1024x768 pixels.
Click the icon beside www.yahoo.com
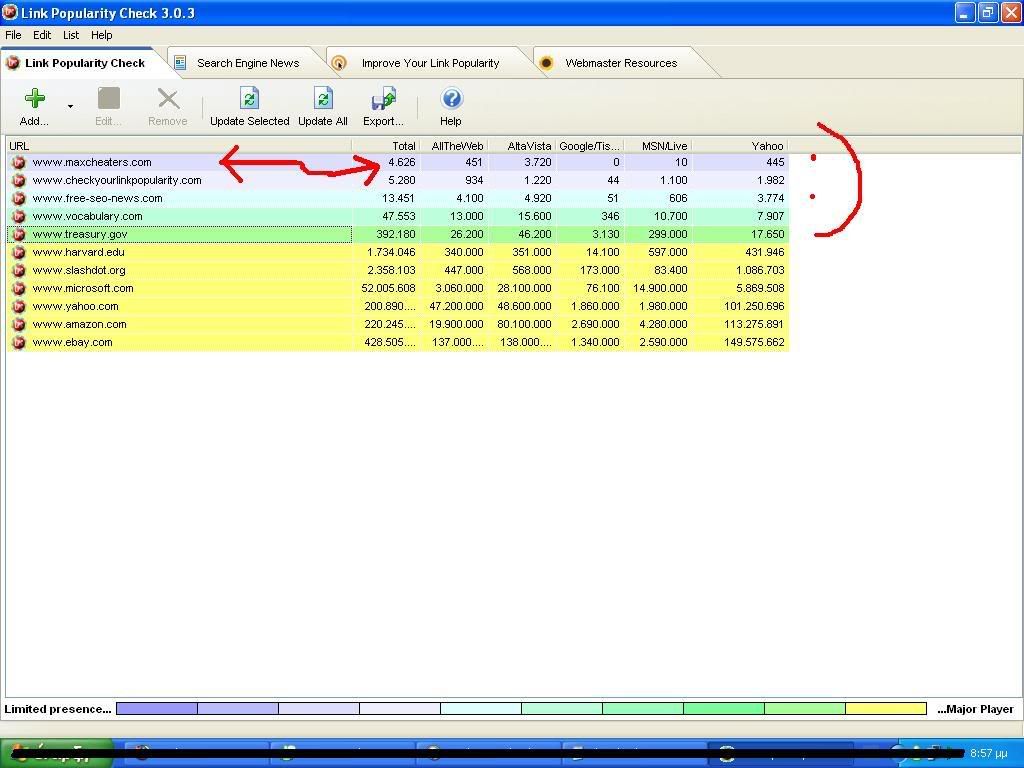tap(18, 306)
